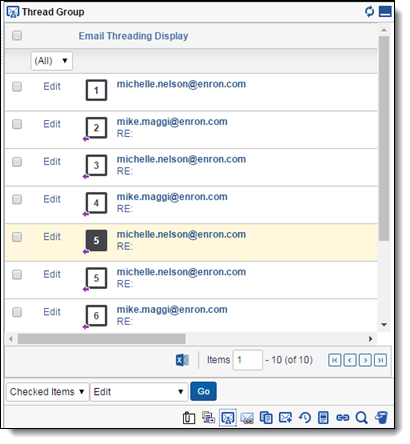Go to previous page of items
This screenshot has height=444, width=410.
[x=350, y=360]
